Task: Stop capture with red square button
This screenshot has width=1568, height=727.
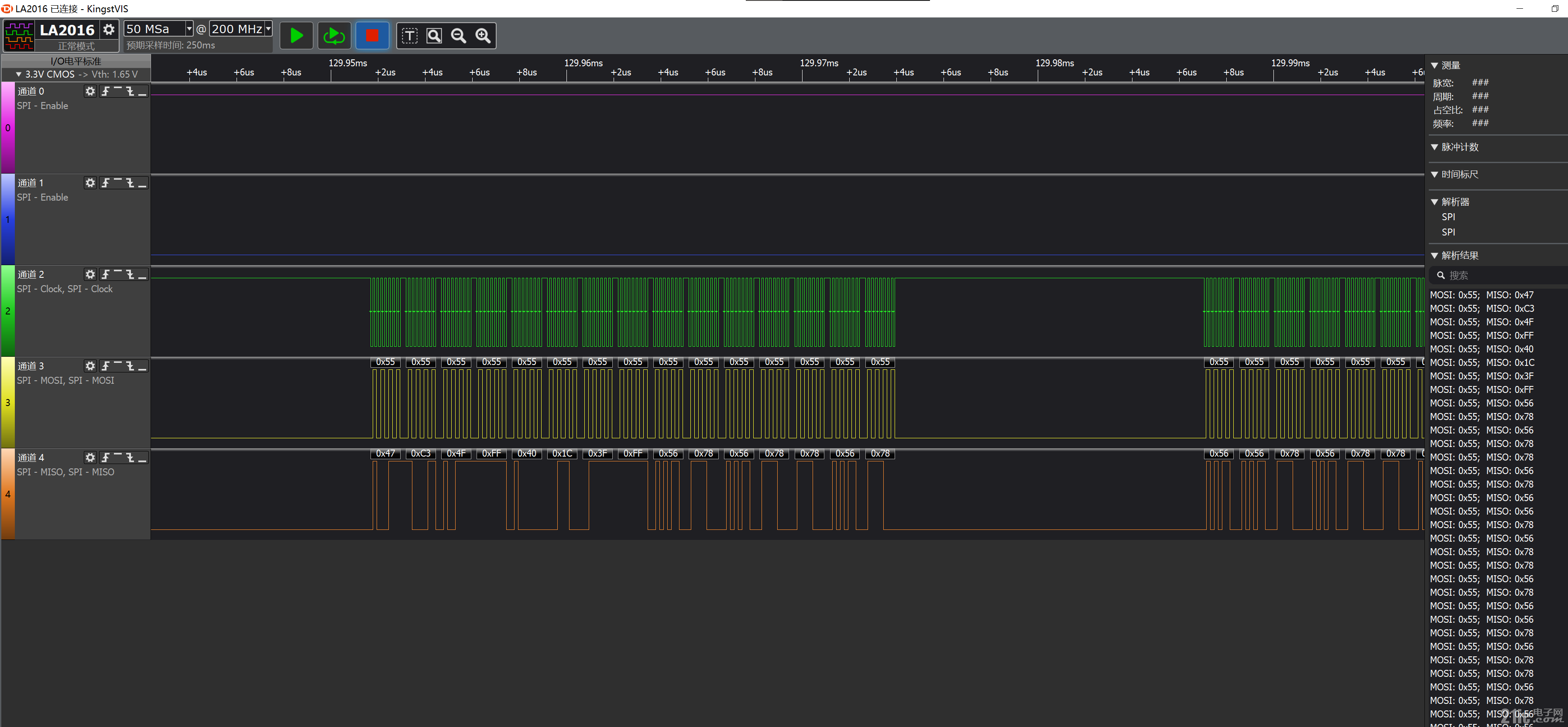Action: 372,36
